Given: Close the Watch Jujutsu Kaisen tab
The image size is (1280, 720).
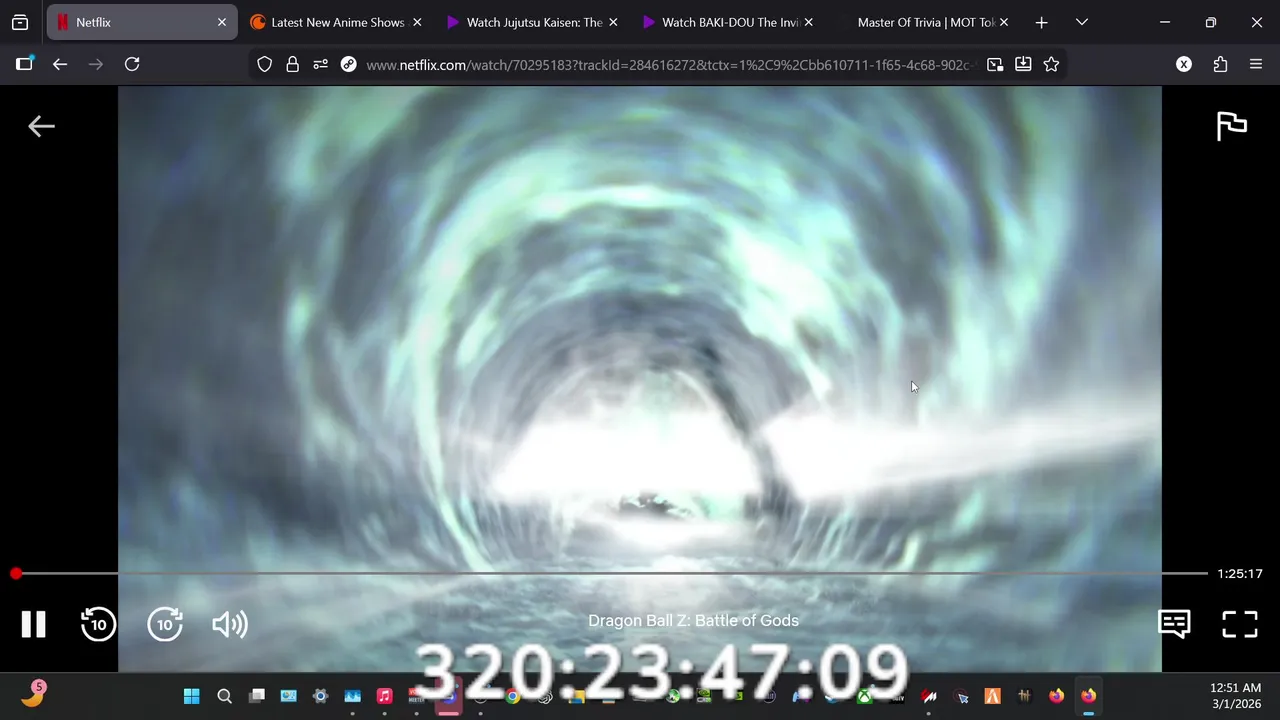Looking at the screenshot, I should [x=613, y=22].
